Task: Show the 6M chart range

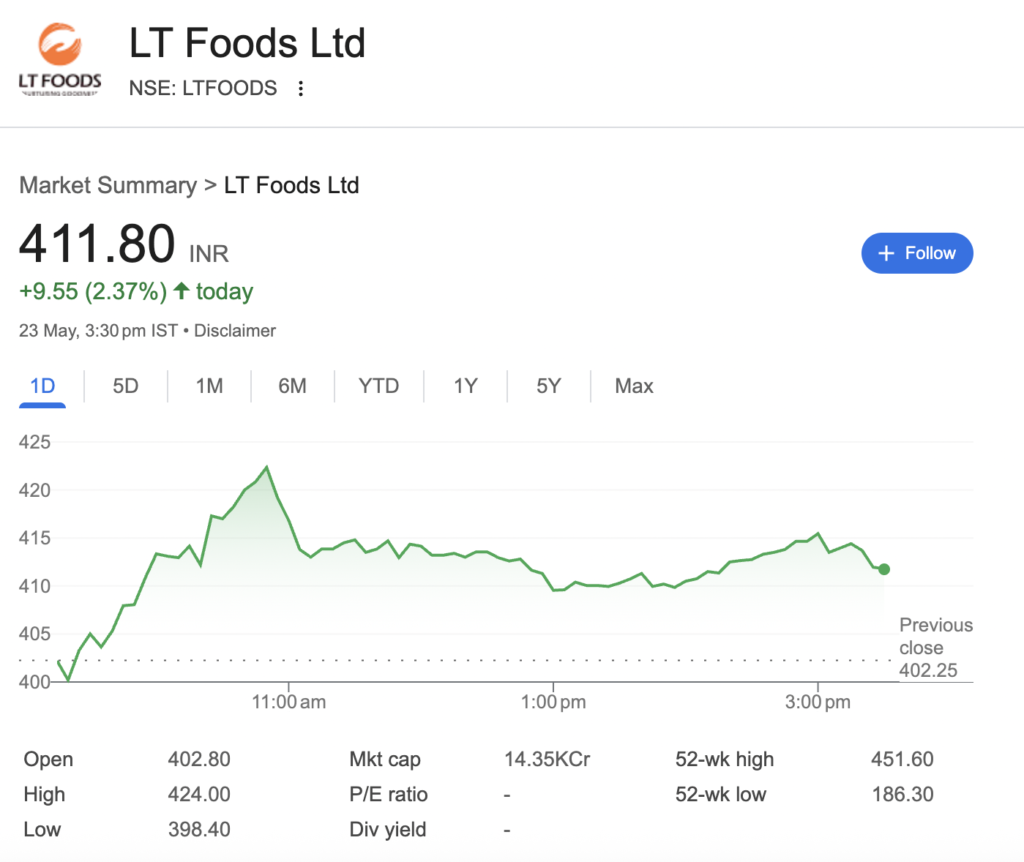Action: pos(292,386)
